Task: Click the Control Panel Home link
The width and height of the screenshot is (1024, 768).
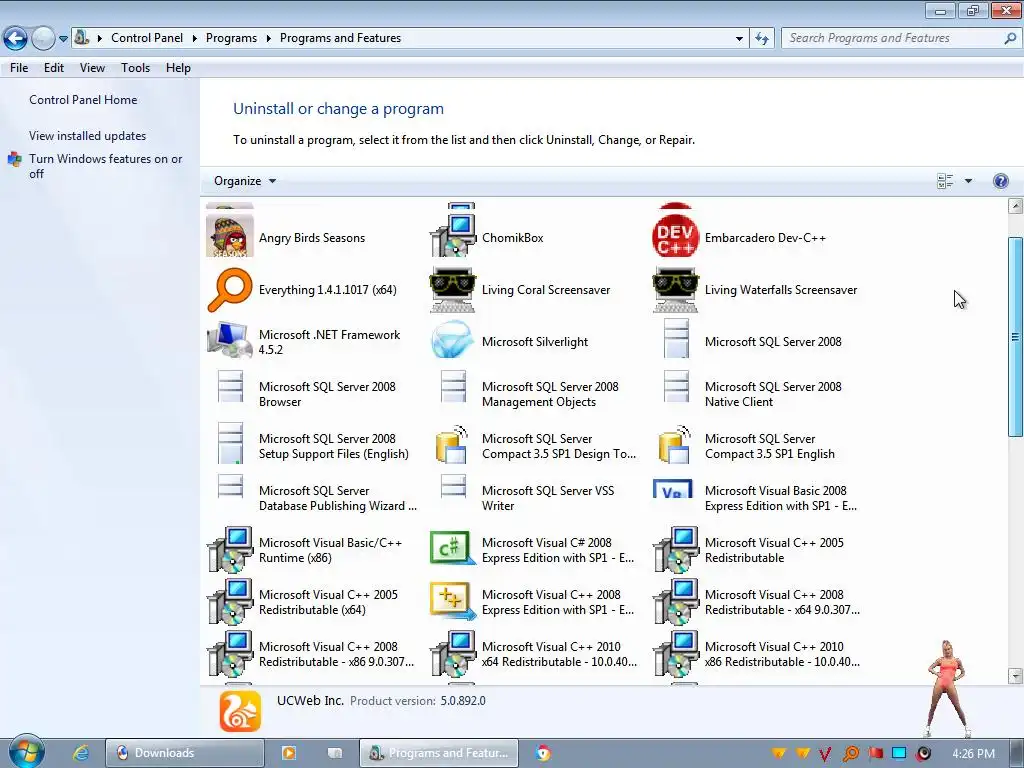Action: (x=83, y=100)
